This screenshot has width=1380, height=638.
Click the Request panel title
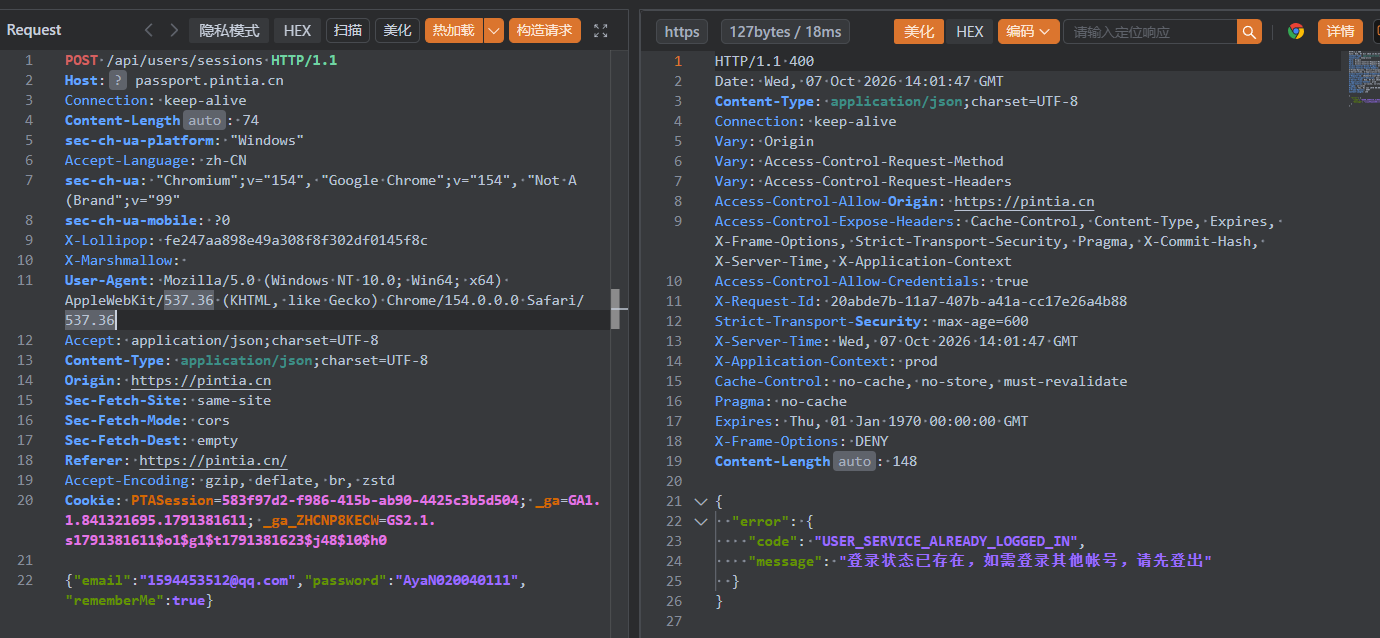tap(34, 30)
